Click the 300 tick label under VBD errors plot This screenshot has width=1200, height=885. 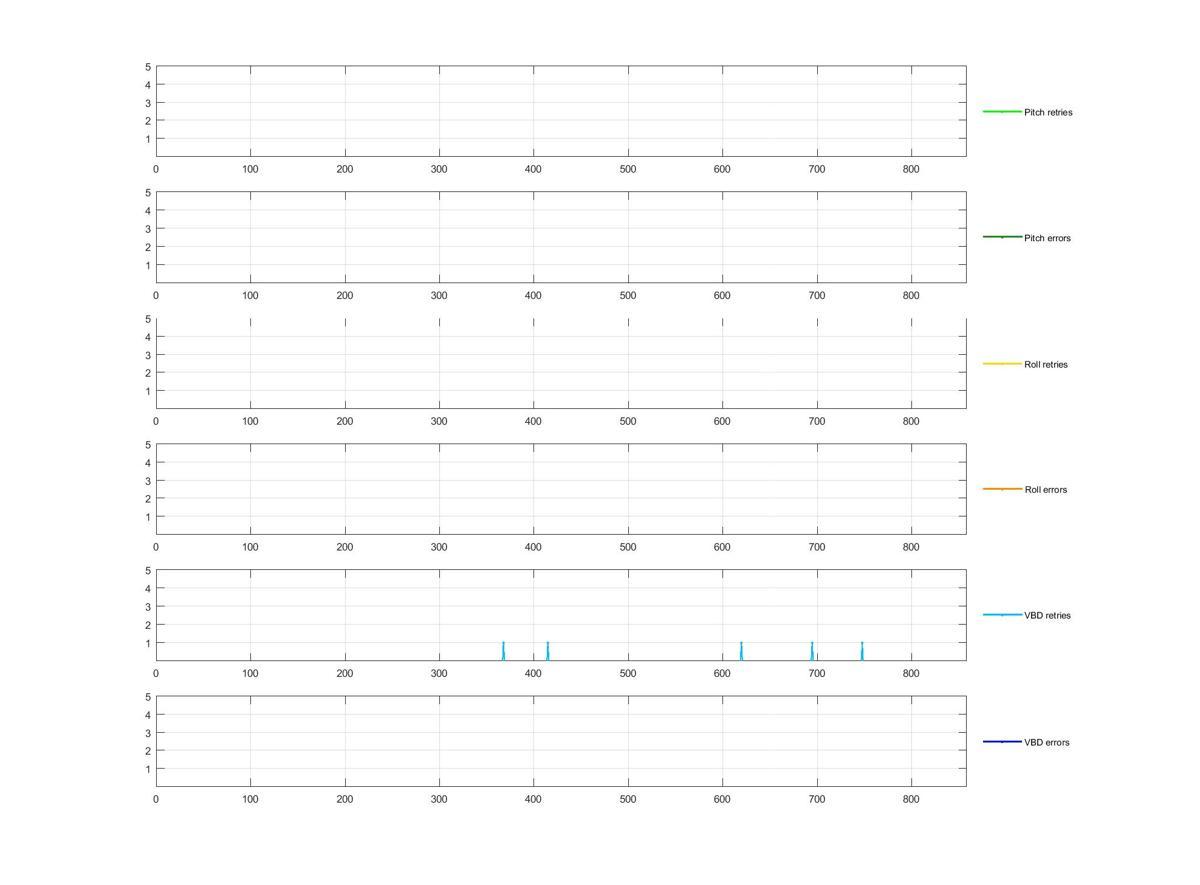(439, 799)
